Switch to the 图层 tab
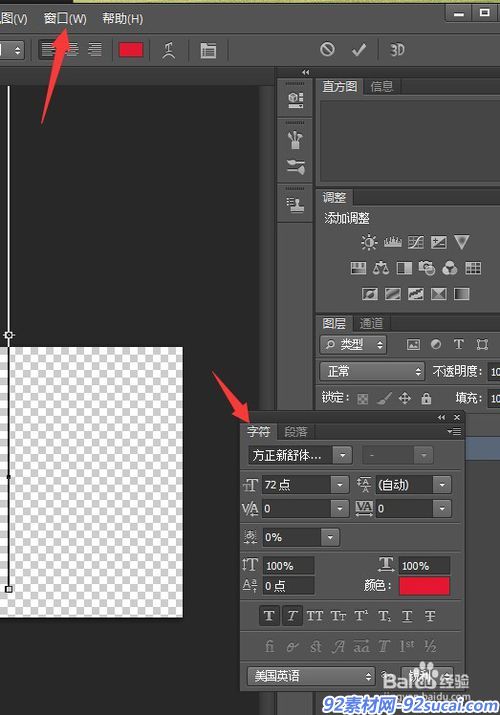The height and width of the screenshot is (715, 500). (x=334, y=323)
